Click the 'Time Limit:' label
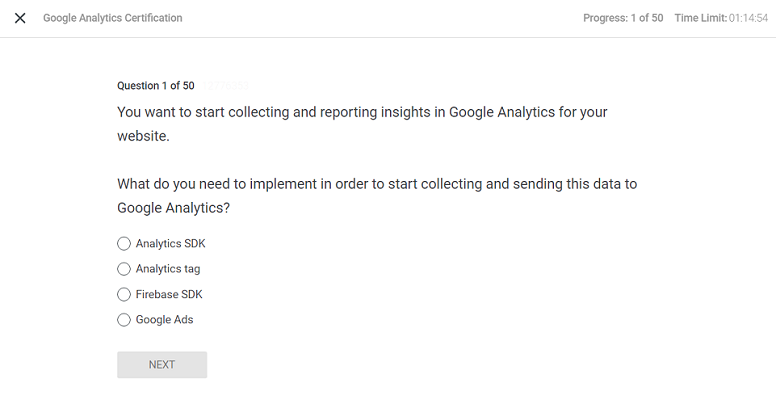This screenshot has width=776, height=400. (700, 18)
